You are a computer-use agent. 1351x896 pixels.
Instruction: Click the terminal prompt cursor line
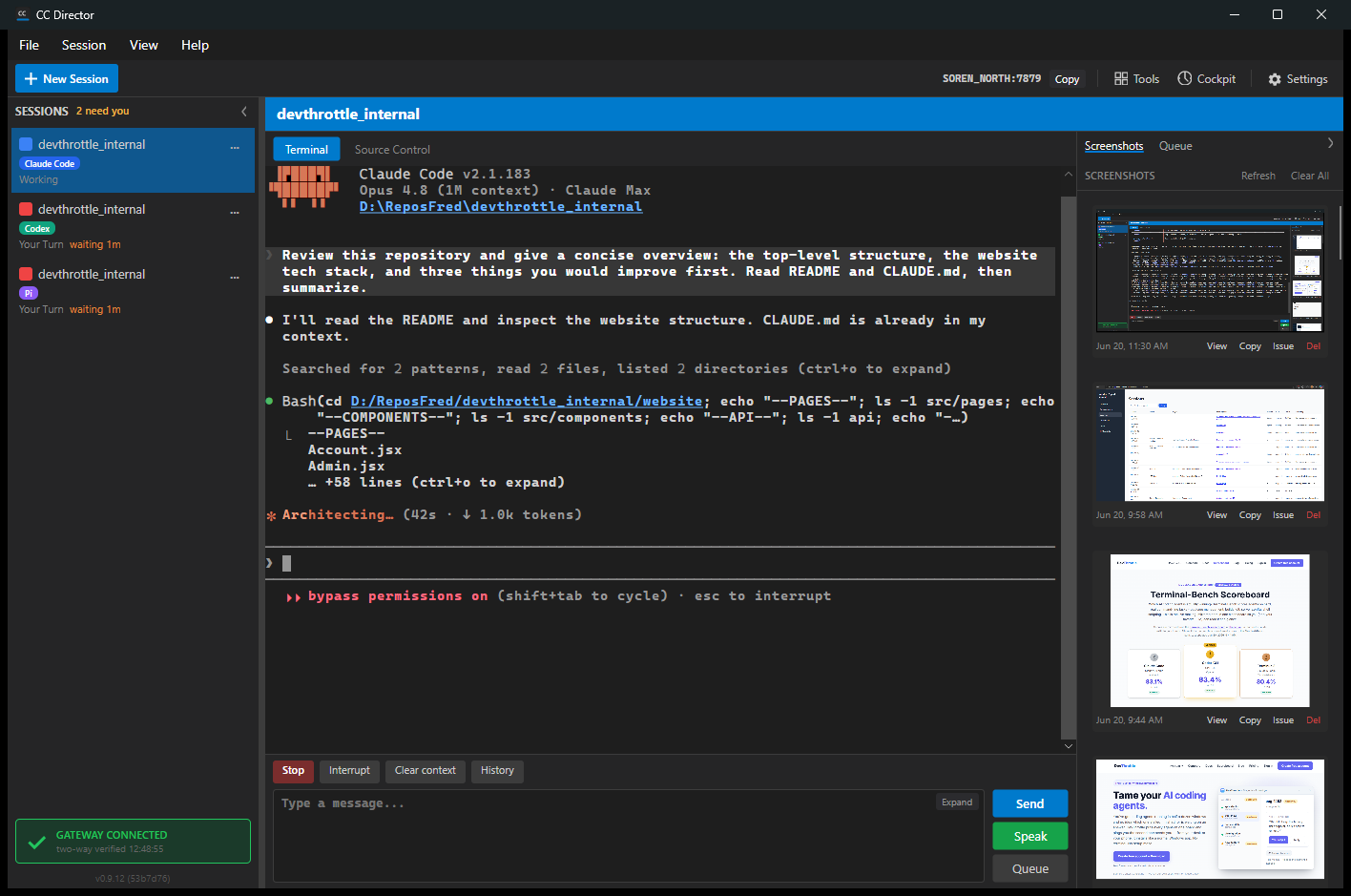(x=660, y=563)
